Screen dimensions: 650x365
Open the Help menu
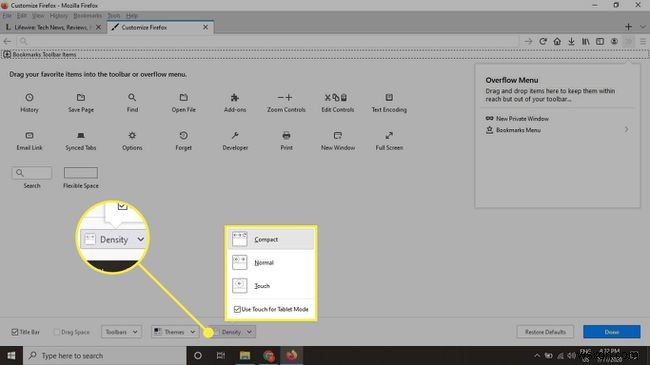[132, 15]
